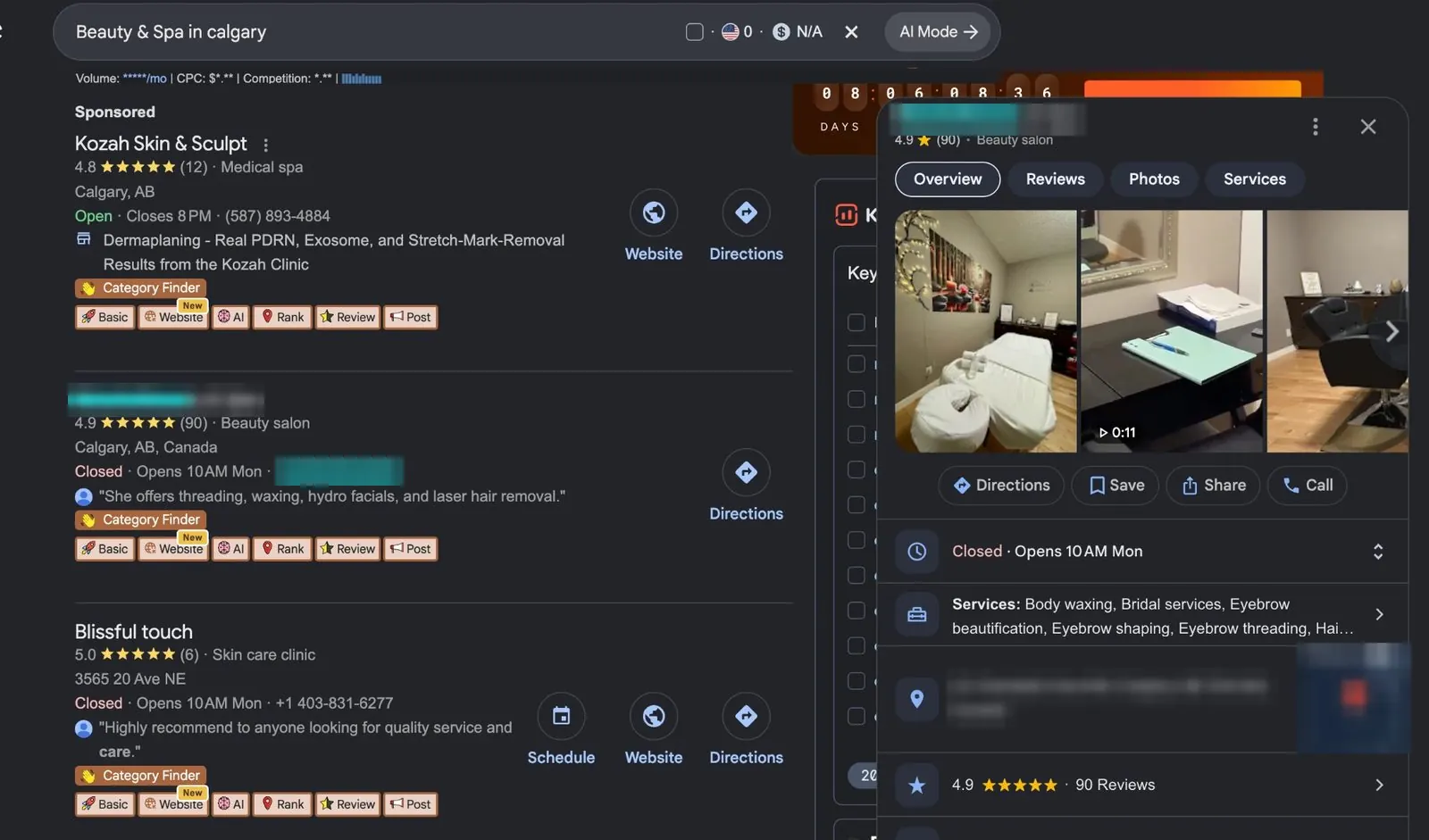This screenshot has width=1429, height=840.
Task: Open AI Mode
Action: point(938,32)
